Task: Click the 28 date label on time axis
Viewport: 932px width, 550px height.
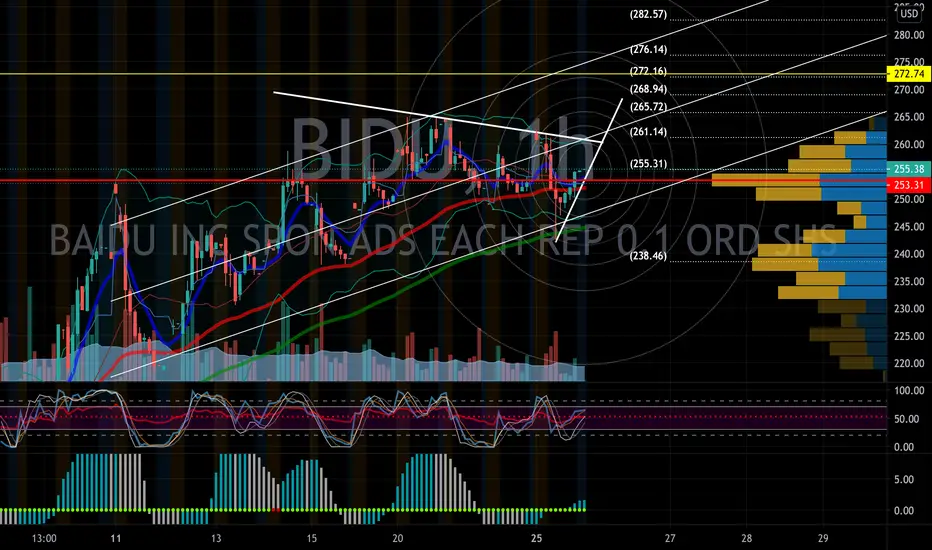Action: pyautogui.click(x=746, y=539)
